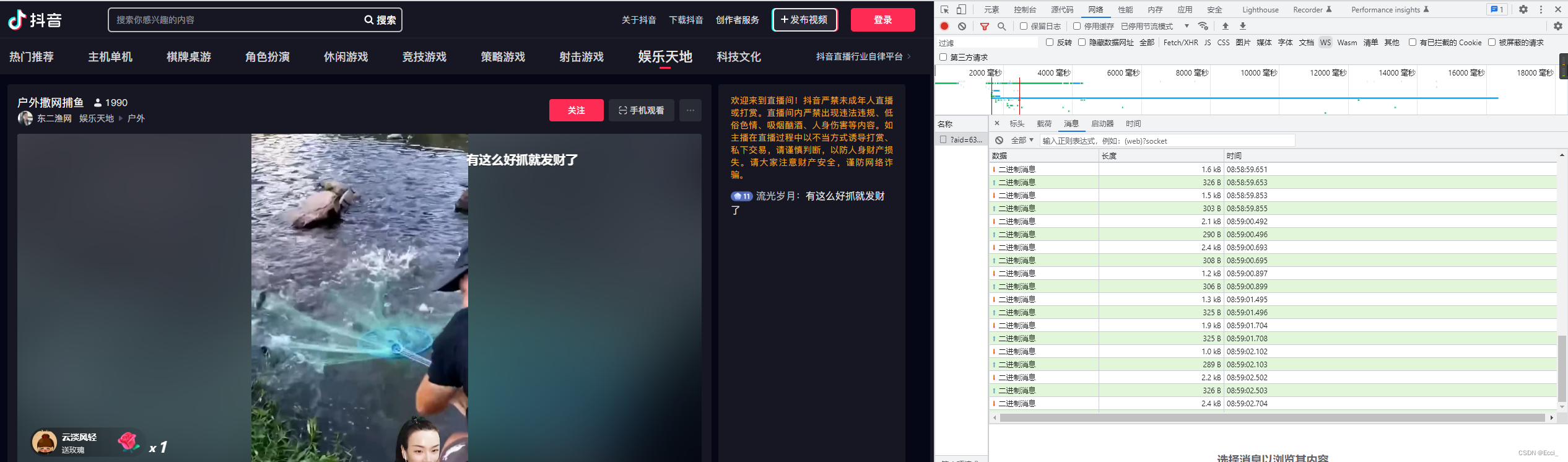Open the Performance insights tab
The height and width of the screenshot is (462, 1568).
[x=1390, y=9]
